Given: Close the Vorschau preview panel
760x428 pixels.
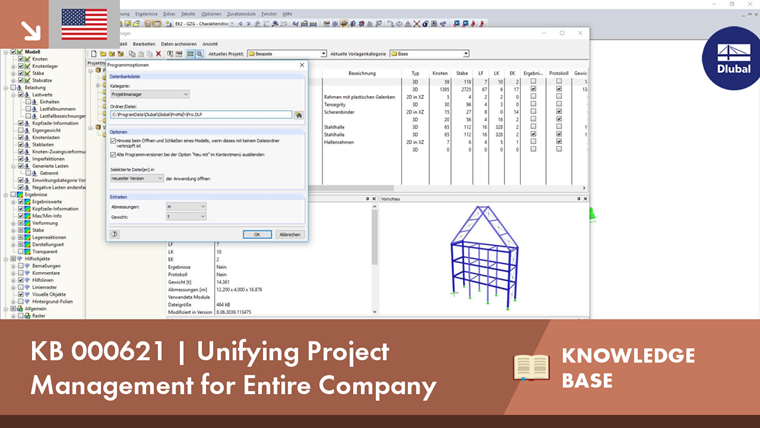Looking at the screenshot, I should (585, 199).
